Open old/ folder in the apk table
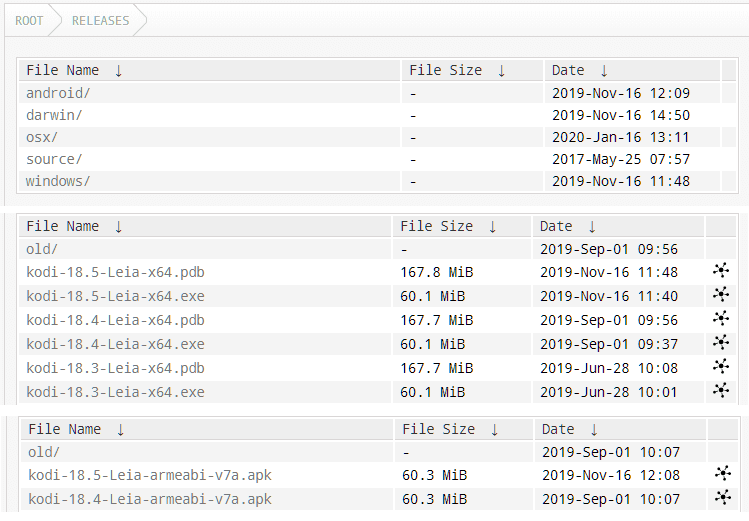The height and width of the screenshot is (521, 749). pos(43,452)
